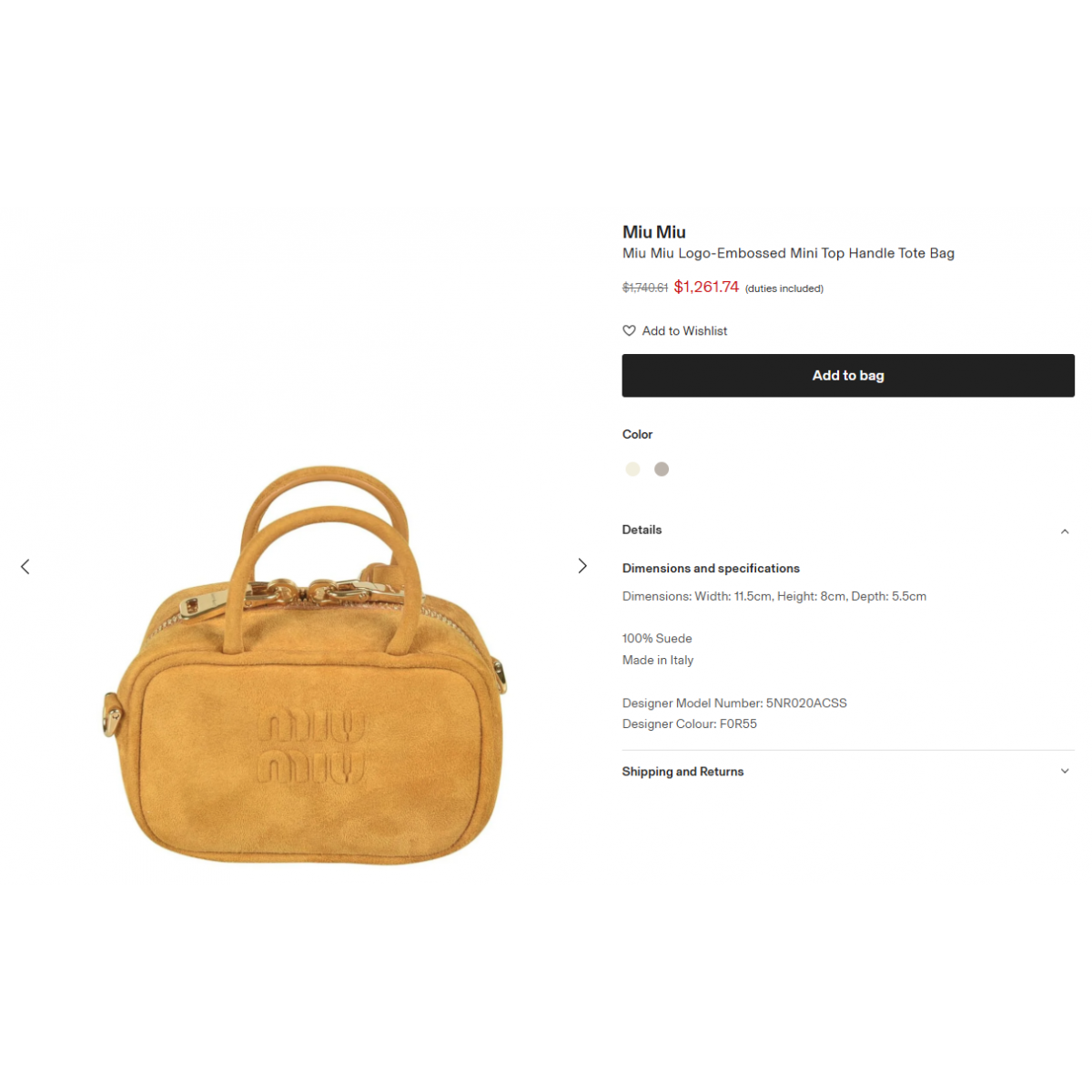The image size is (1092, 1092).
Task: Click the crossed-out original price $1,740.61
Action: 645,288
